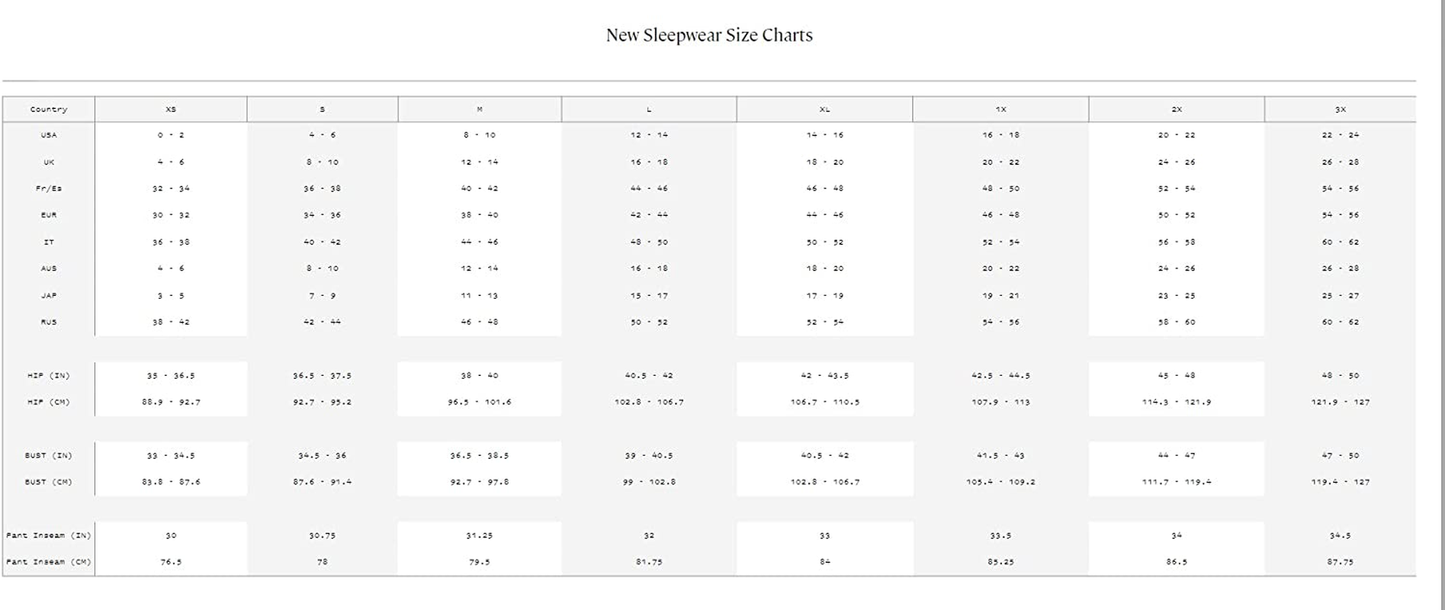Viewport: 1445px width, 610px height.
Task: Select the 3X column header
Action: (x=1340, y=109)
